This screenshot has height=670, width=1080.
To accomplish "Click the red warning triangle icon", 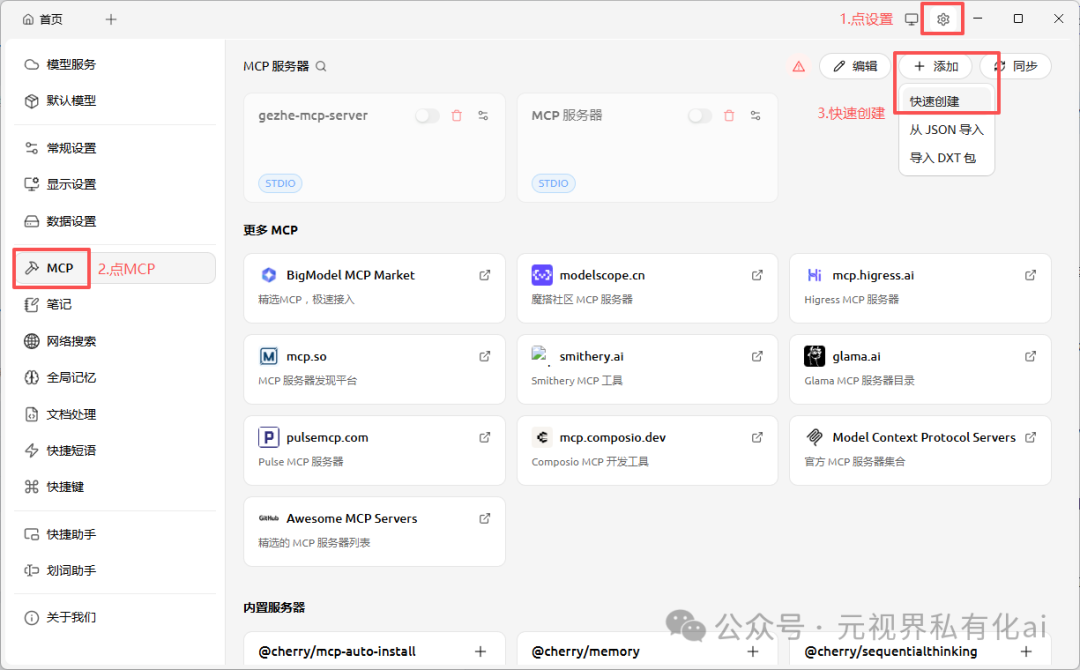I will 798,65.
